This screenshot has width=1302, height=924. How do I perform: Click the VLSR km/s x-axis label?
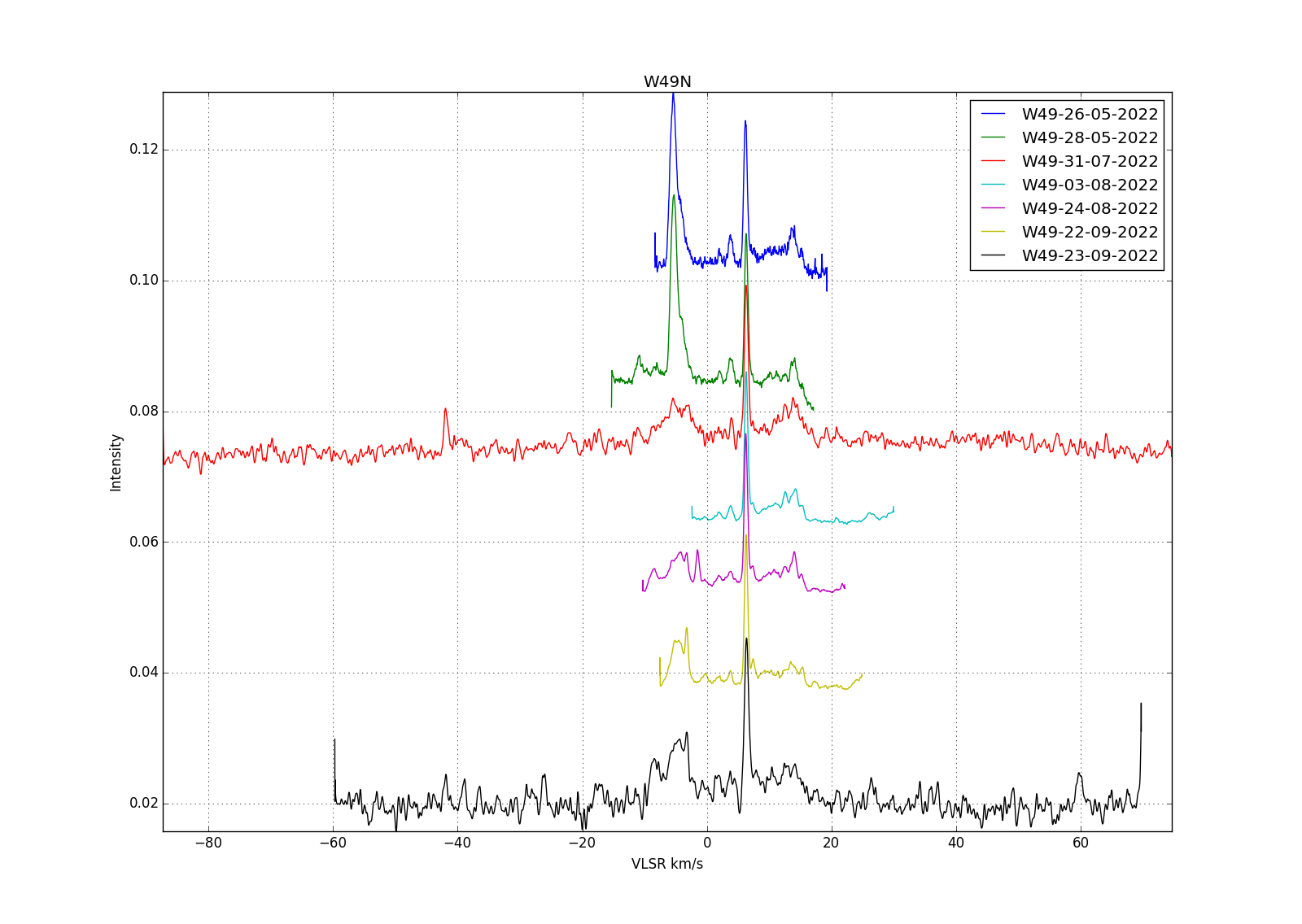click(x=667, y=864)
